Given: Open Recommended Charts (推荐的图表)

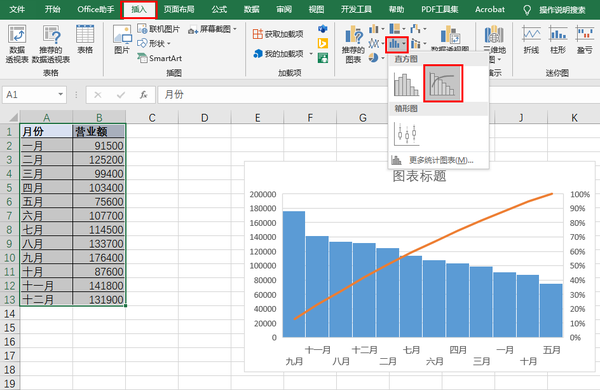Looking at the screenshot, I should [353, 44].
